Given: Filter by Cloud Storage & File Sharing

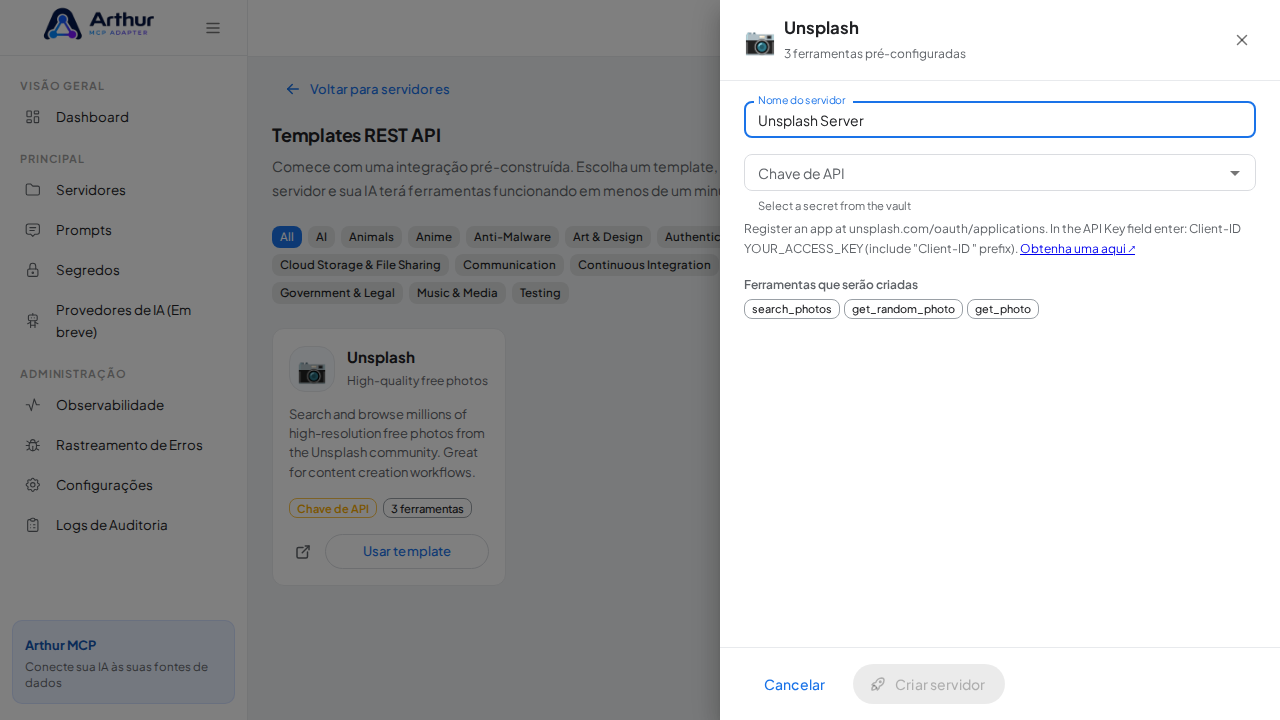Looking at the screenshot, I should [360, 265].
